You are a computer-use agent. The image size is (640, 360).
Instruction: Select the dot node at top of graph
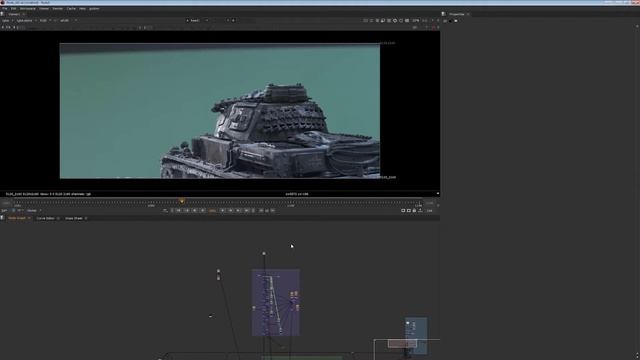coord(264,253)
